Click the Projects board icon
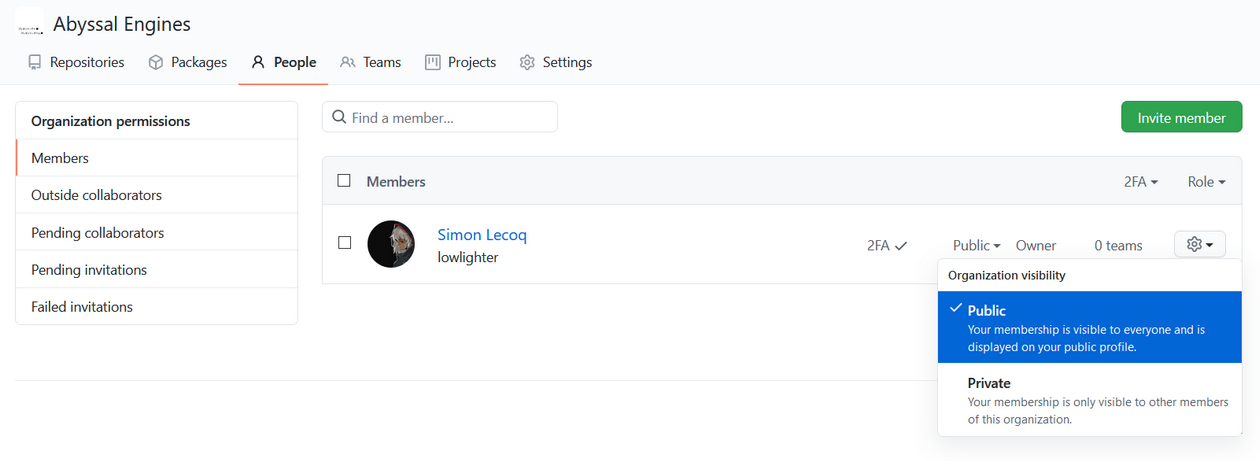1260x469 pixels. tap(433, 62)
